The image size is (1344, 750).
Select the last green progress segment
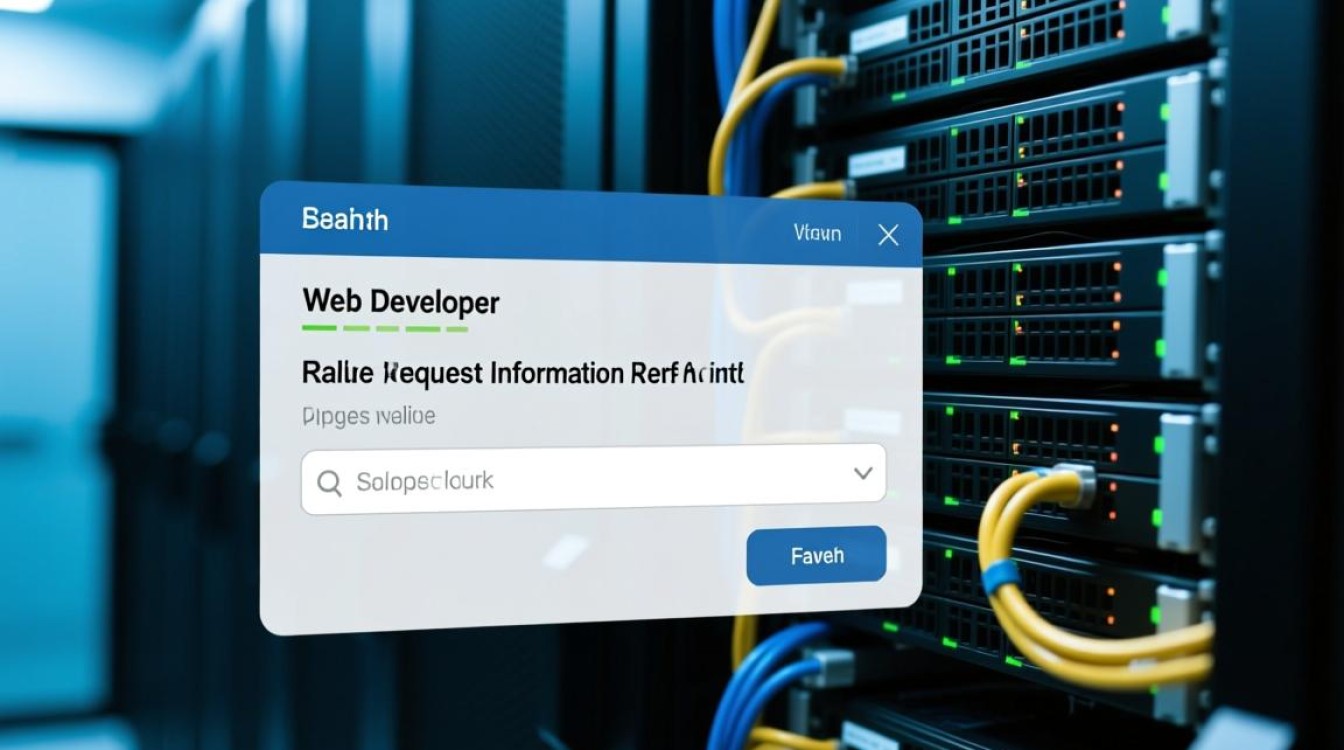[456, 328]
